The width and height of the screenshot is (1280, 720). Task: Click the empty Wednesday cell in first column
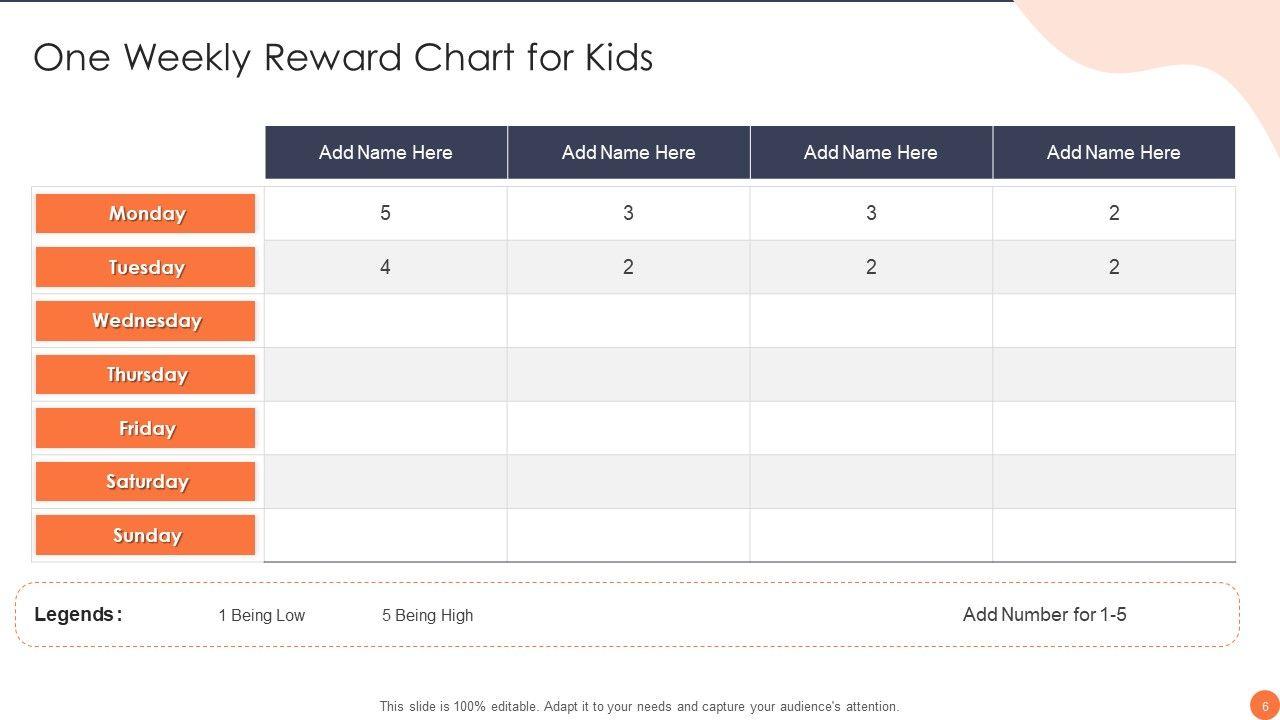pos(386,321)
